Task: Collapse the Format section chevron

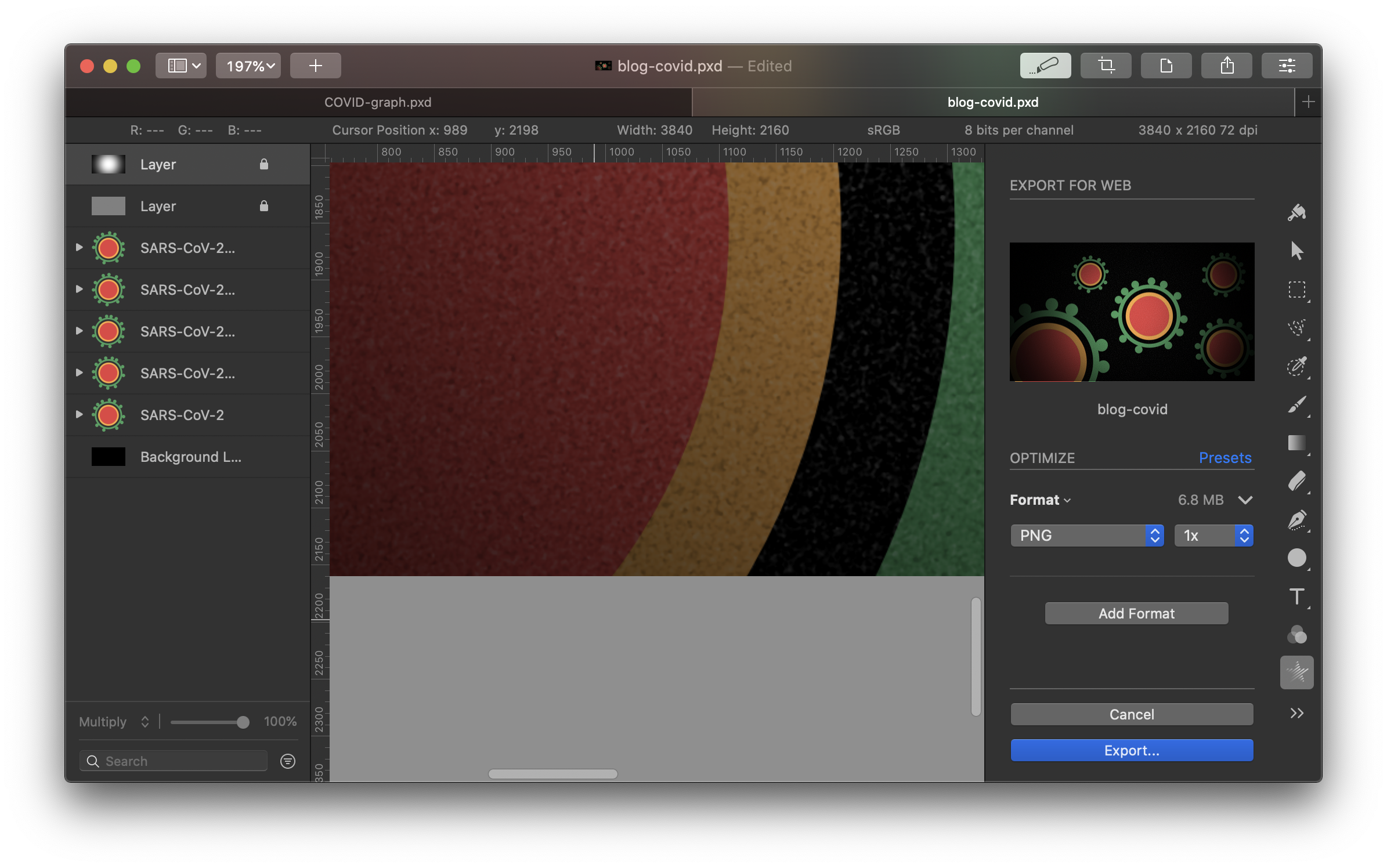Action: point(1245,500)
